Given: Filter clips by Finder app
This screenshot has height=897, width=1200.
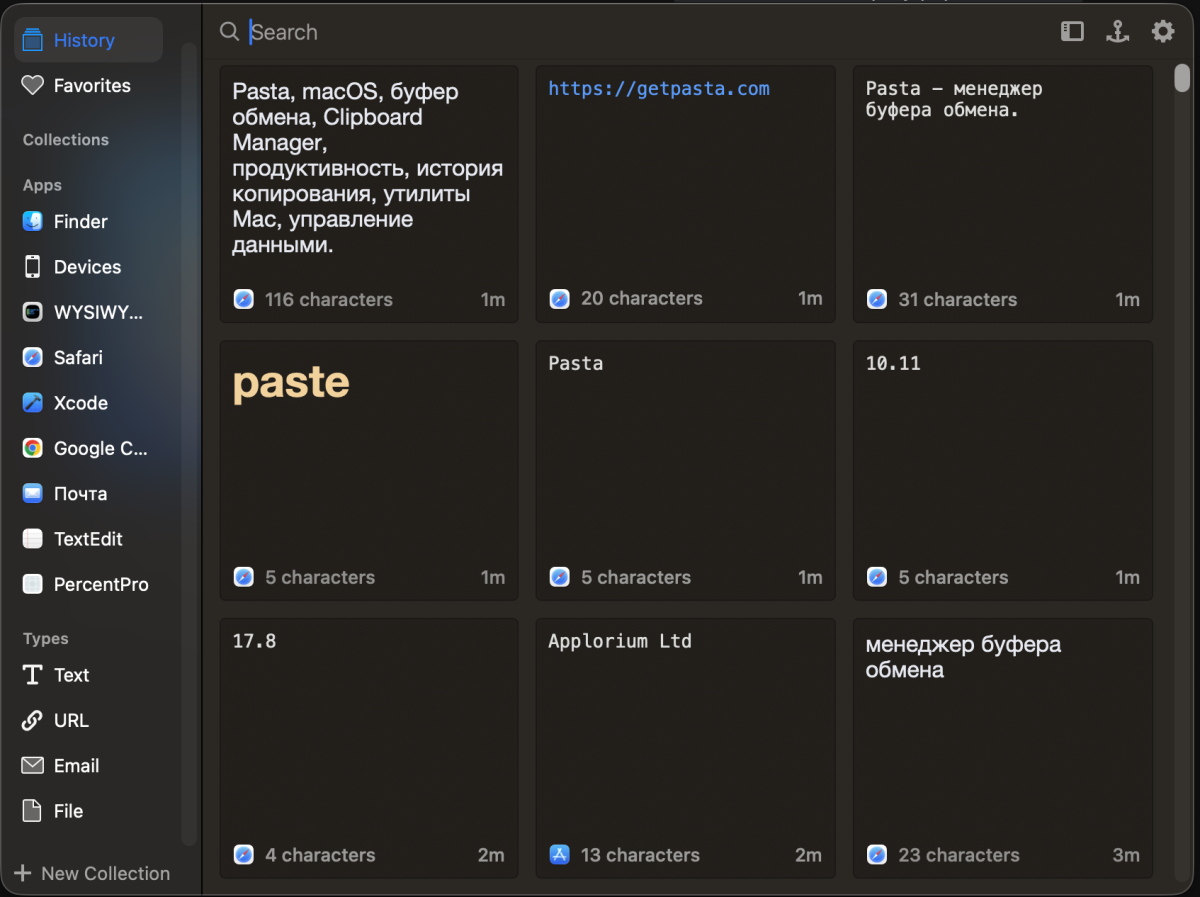Looking at the screenshot, I should [x=88, y=222].
